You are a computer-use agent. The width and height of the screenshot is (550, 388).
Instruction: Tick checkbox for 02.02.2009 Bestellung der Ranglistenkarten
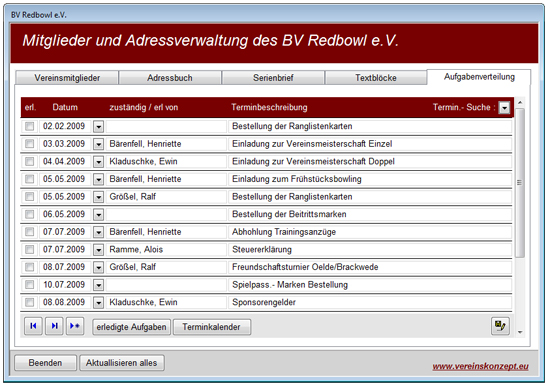point(30,126)
